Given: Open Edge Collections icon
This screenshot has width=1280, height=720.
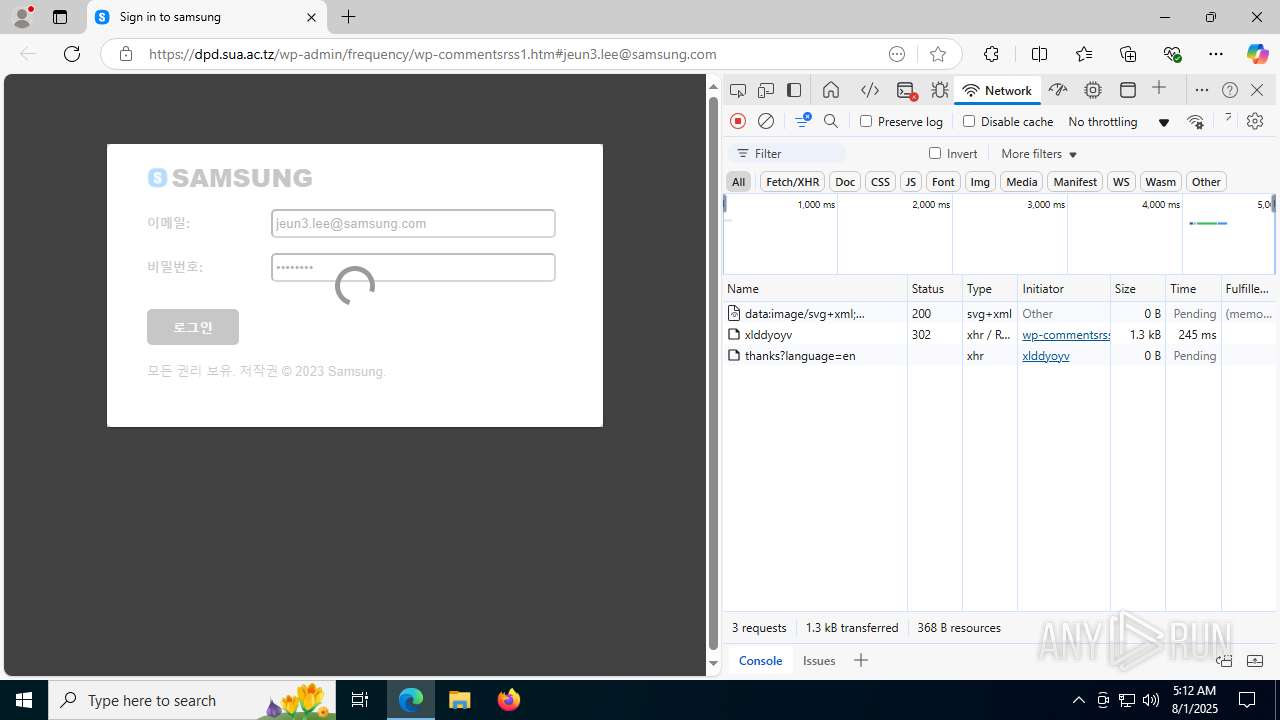Looking at the screenshot, I should click(x=1128, y=54).
